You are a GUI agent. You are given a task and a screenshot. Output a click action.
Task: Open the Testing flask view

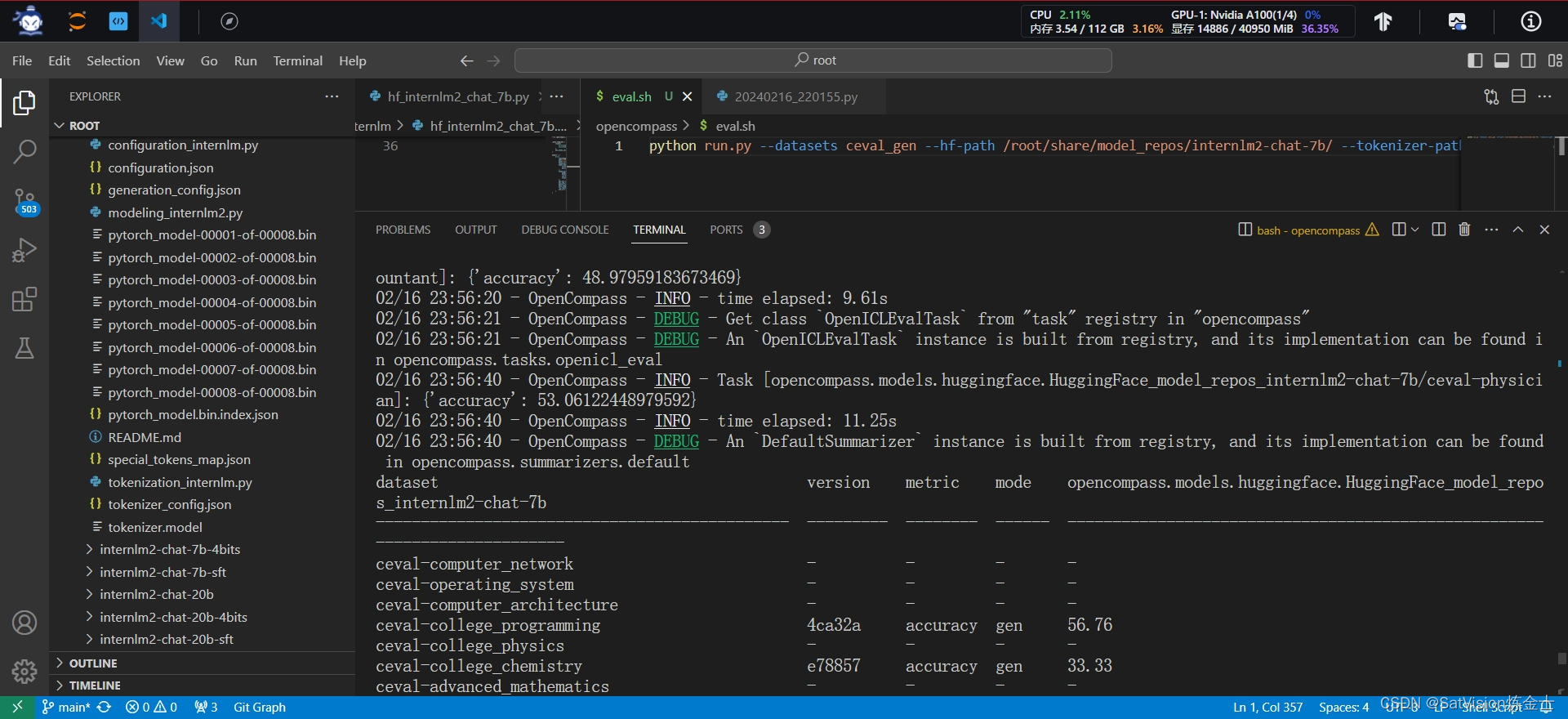[x=24, y=349]
